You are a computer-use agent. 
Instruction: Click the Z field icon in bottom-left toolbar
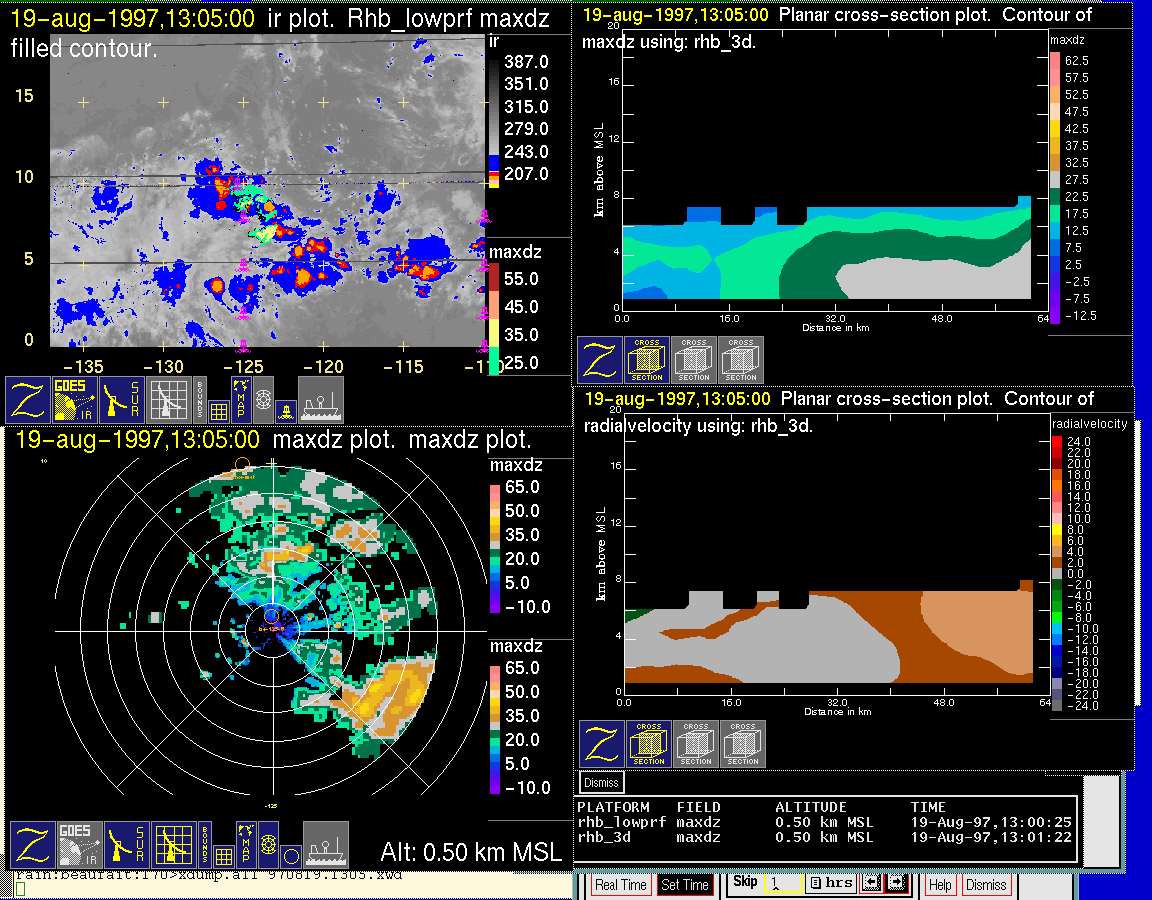pyautogui.click(x=31, y=845)
